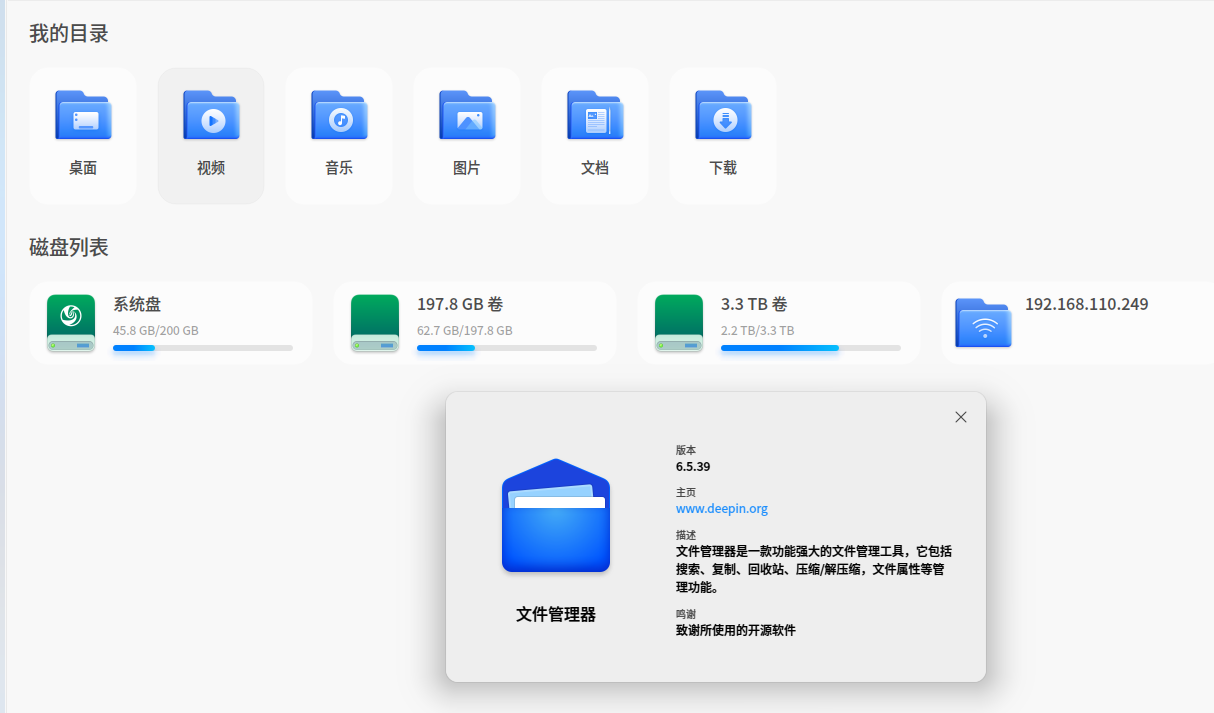The image size is (1214, 713).
Task: Select the 桌面 folder label
Action: 83,168
